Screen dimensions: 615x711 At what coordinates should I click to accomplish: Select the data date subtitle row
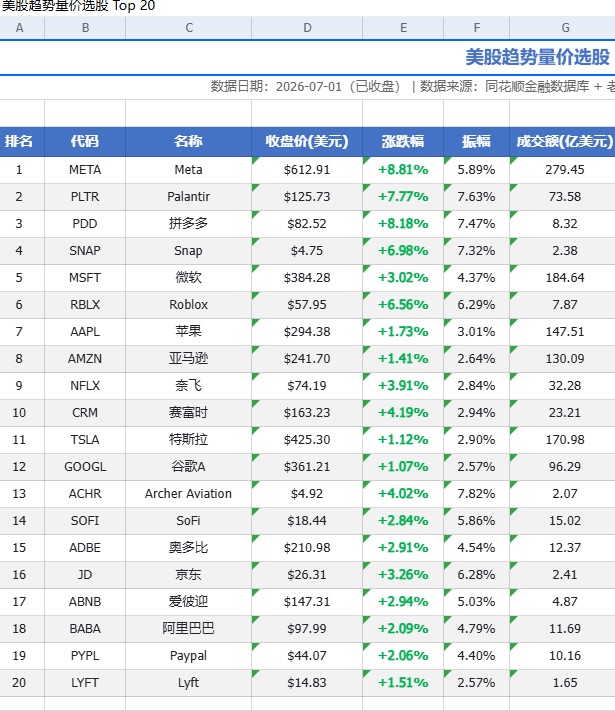[308, 87]
